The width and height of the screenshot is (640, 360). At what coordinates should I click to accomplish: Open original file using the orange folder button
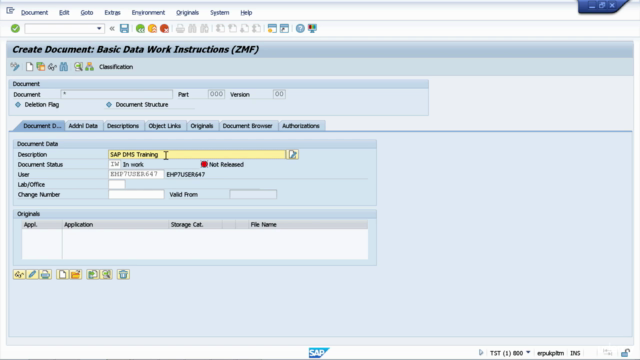[x=76, y=274]
